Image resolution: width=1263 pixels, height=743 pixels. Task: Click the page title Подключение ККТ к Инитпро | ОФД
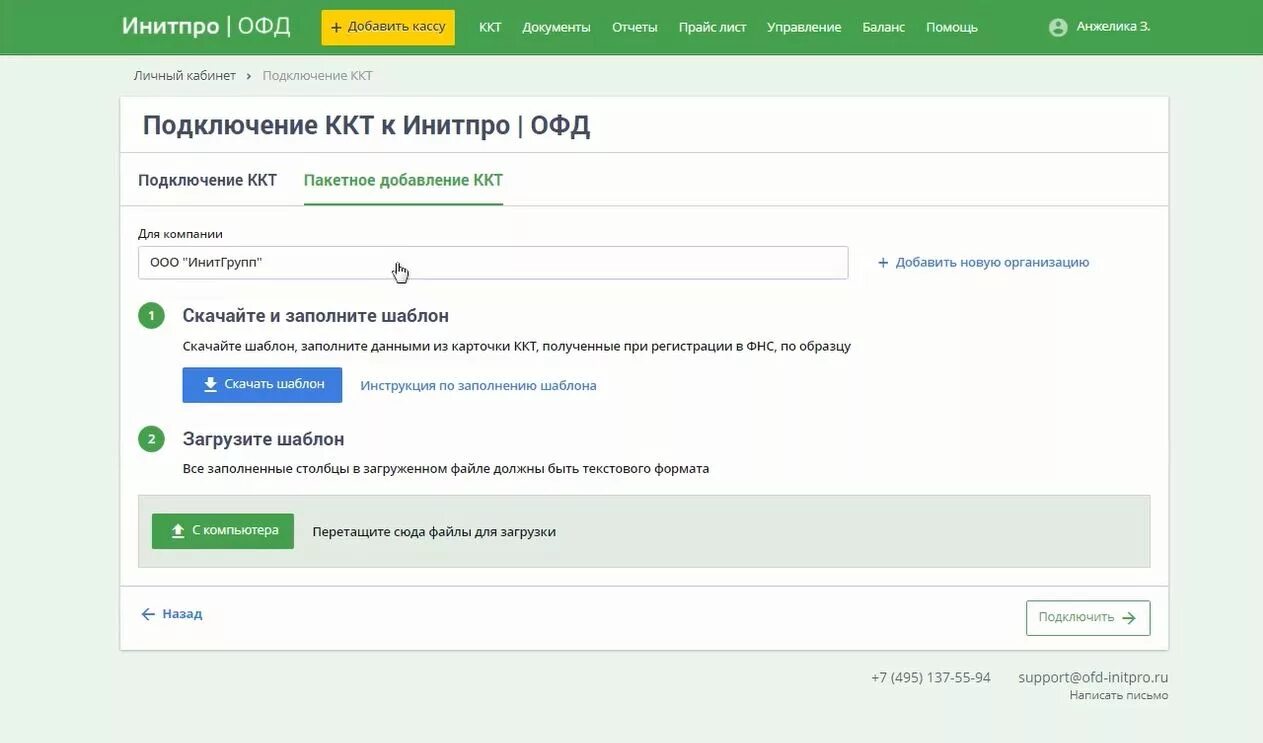pos(366,125)
